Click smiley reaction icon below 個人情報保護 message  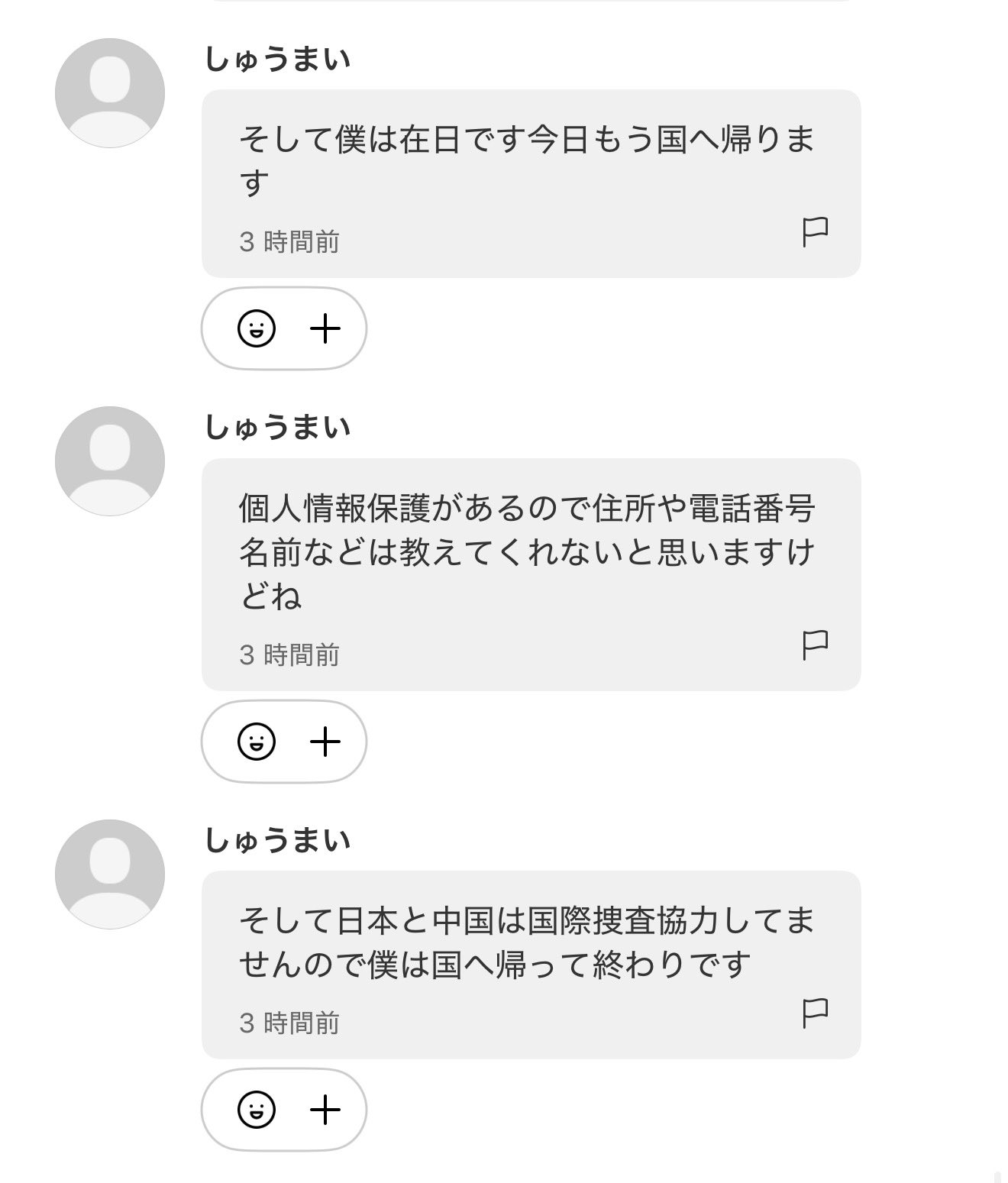point(257,742)
